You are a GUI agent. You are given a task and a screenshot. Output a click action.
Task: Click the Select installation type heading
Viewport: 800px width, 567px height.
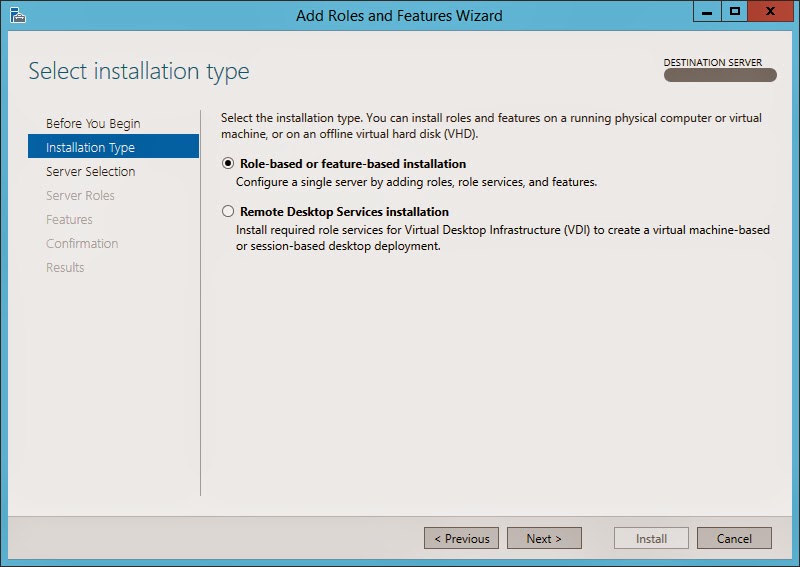[x=139, y=71]
